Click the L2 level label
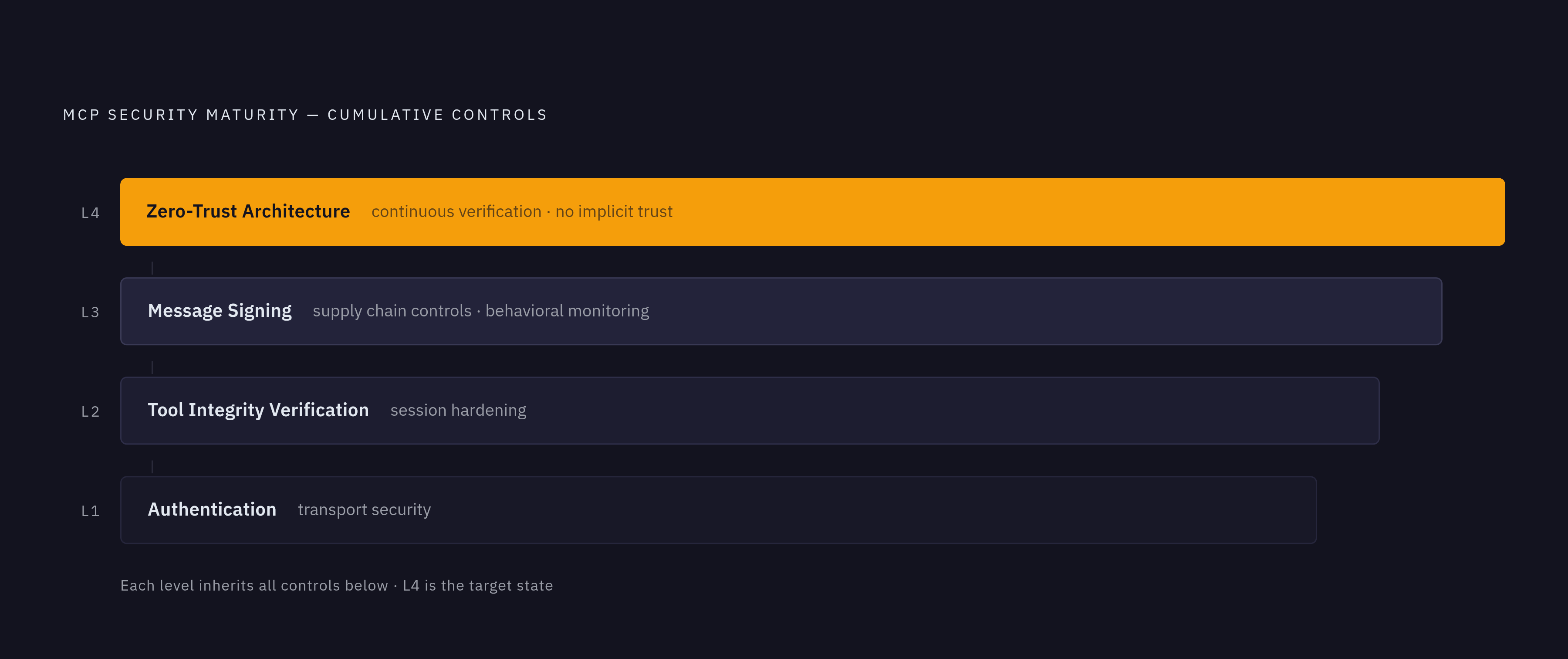Image resolution: width=1568 pixels, height=659 pixels. coord(90,411)
